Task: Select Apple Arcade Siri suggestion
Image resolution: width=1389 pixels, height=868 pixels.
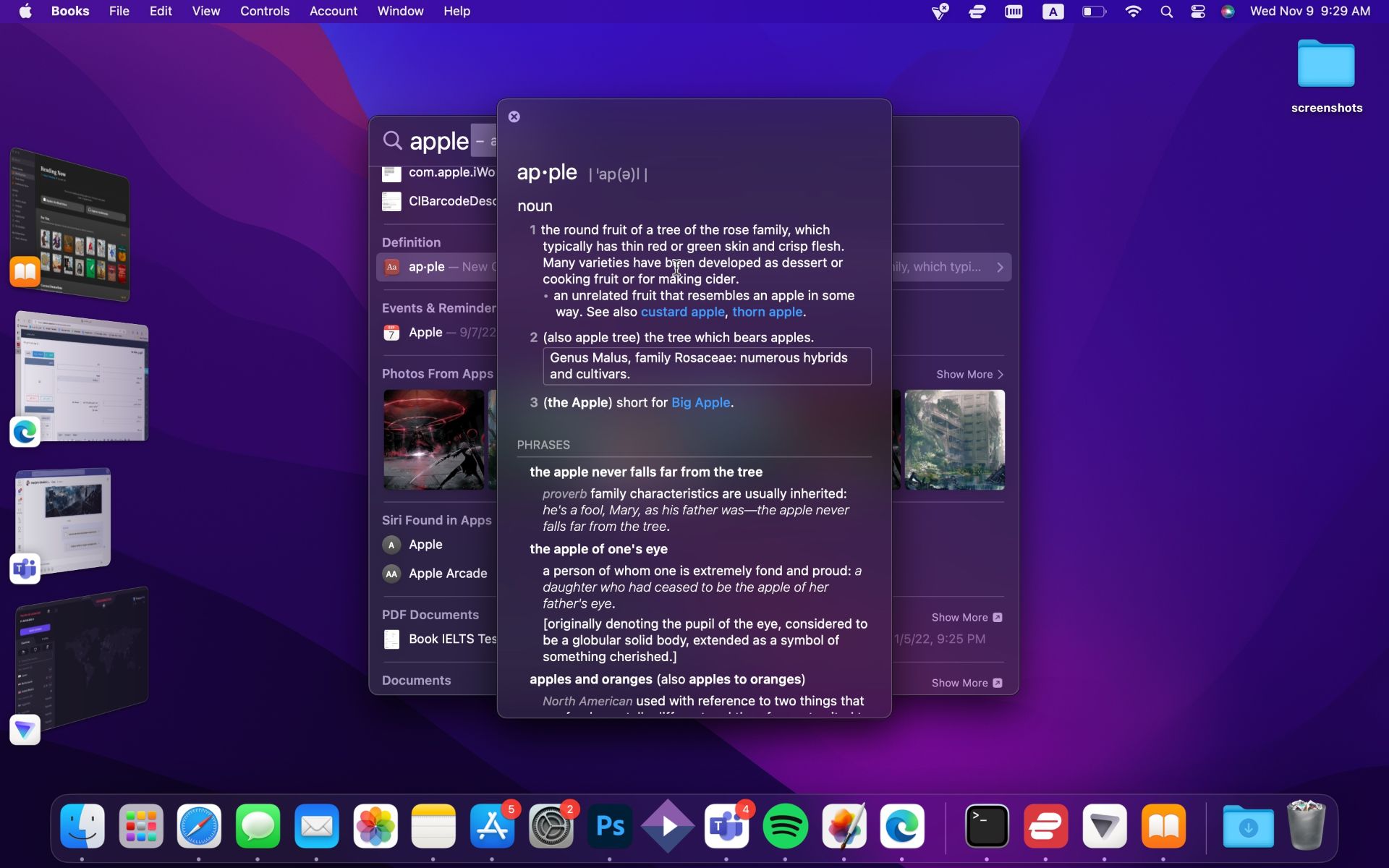Action: (447, 574)
